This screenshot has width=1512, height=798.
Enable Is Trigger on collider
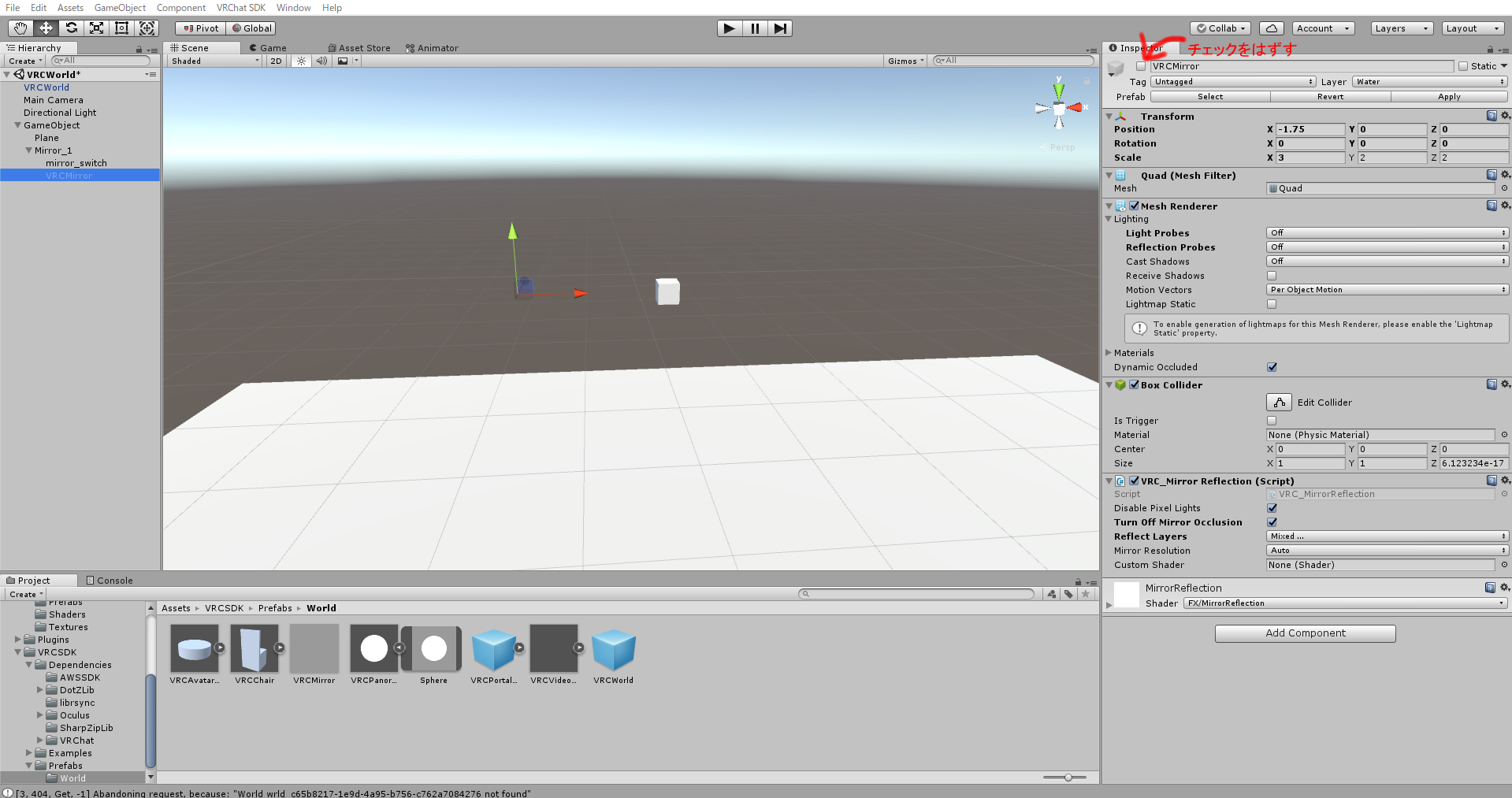(x=1272, y=421)
